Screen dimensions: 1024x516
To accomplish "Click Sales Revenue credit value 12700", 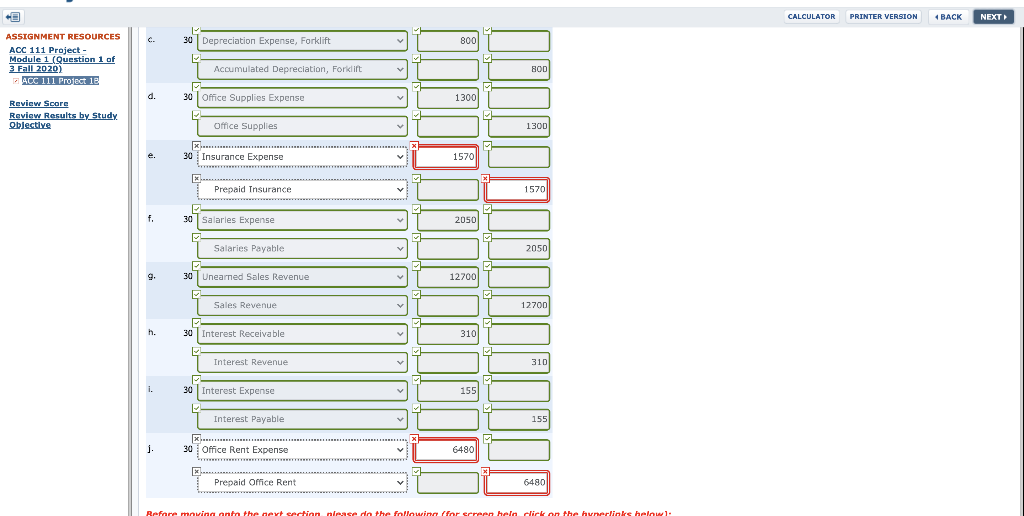I will click(x=519, y=306).
